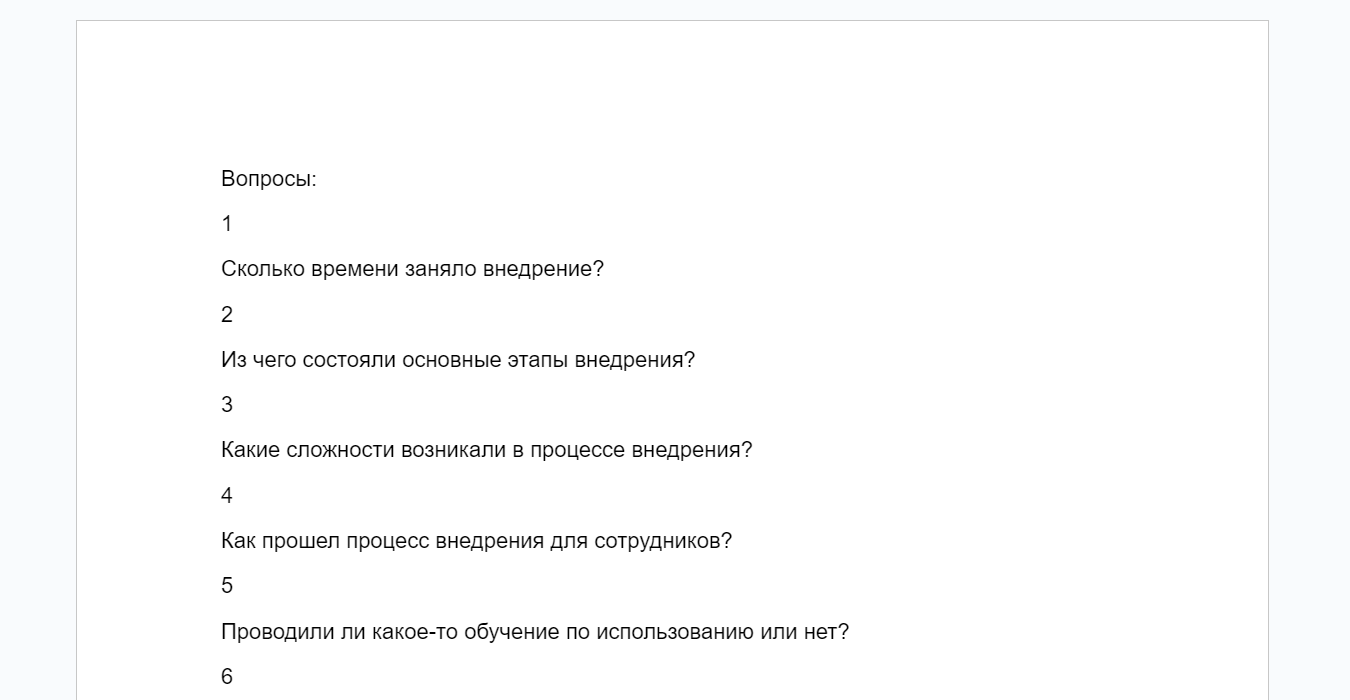Click the word "сотрудников?" in the fourth question
Viewport: 1350px width, 700px height.
(663, 541)
